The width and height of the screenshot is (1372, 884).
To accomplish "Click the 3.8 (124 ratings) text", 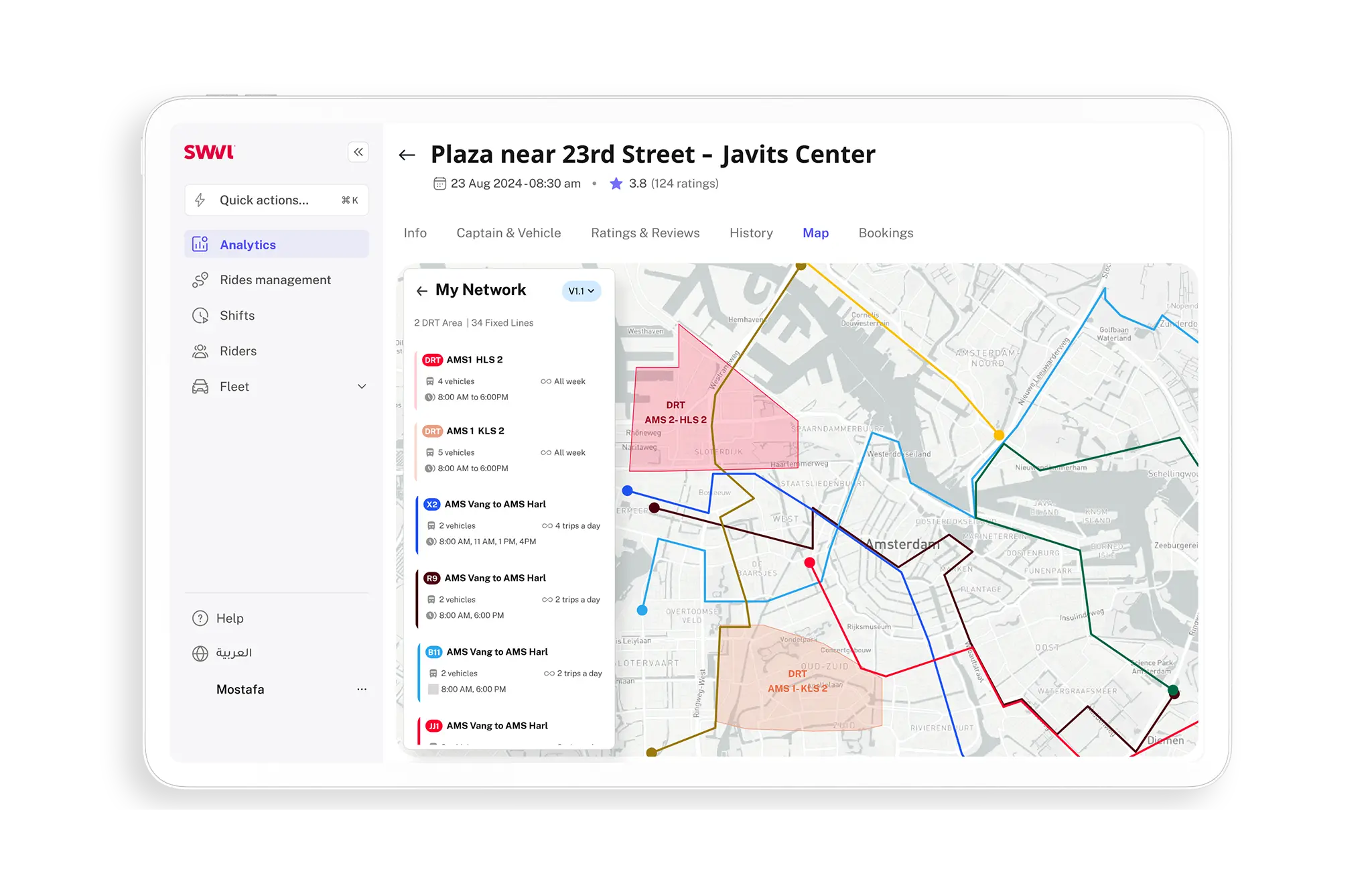I will coord(673,183).
